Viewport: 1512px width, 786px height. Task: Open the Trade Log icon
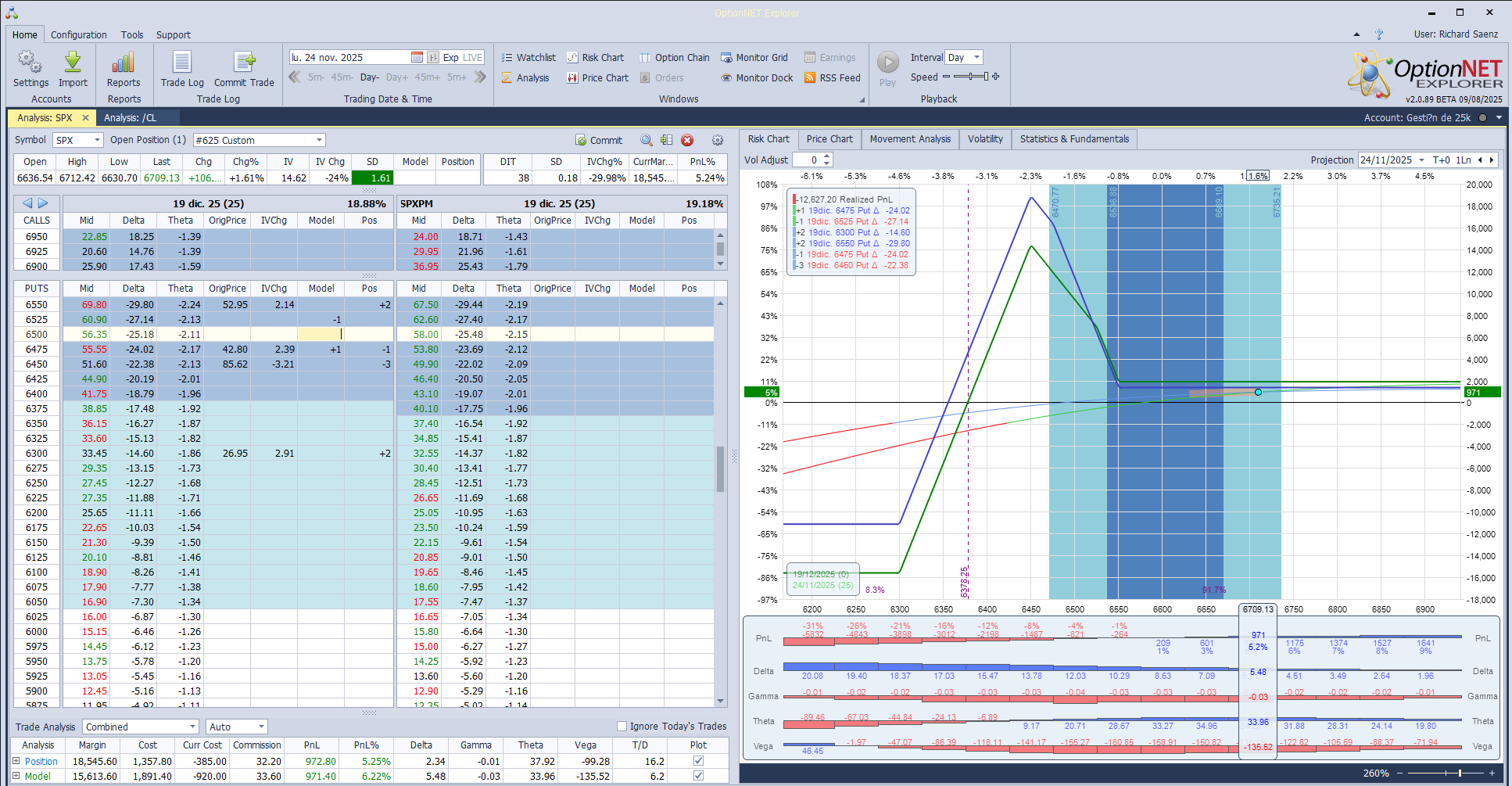[182, 63]
